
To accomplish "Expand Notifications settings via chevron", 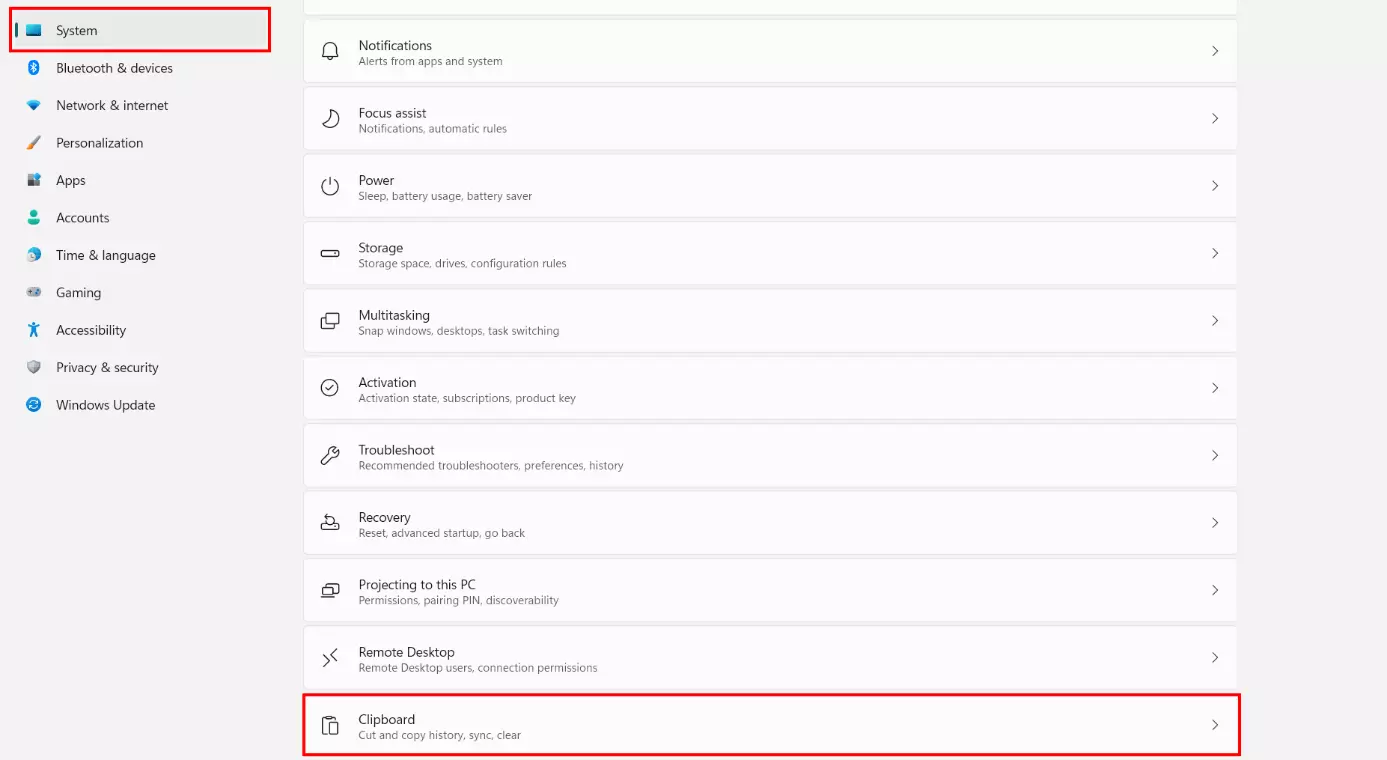I will click(1215, 51).
